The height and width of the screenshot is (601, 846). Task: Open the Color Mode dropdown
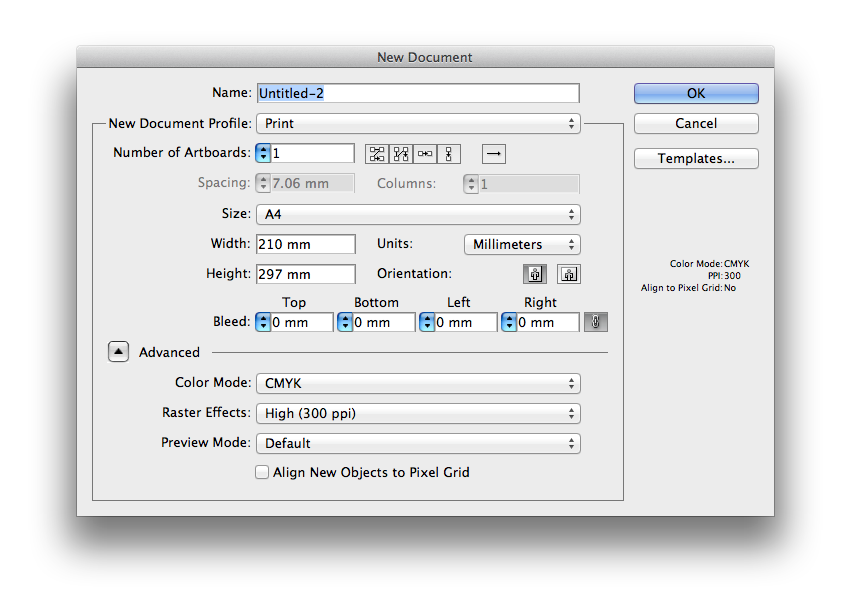pyautogui.click(x=418, y=383)
